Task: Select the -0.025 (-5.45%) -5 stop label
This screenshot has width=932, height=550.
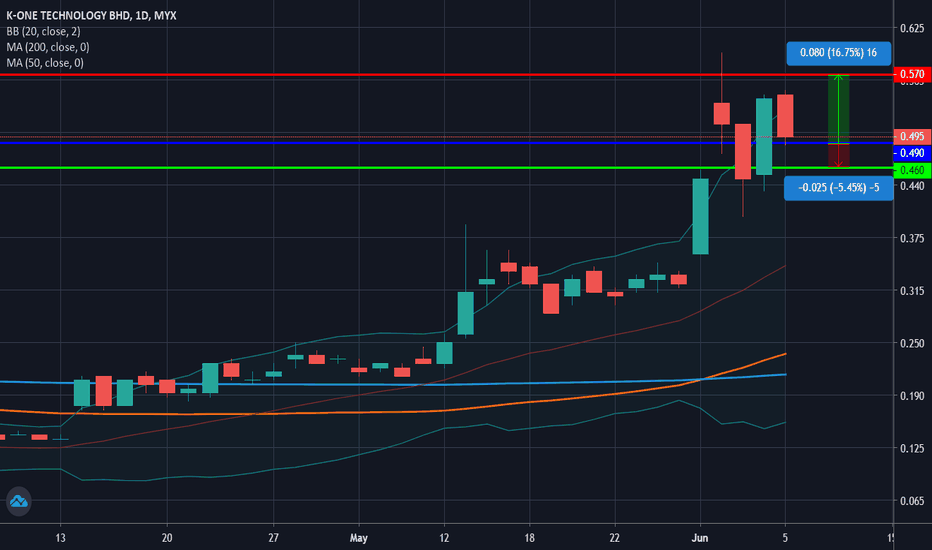Action: [x=838, y=188]
